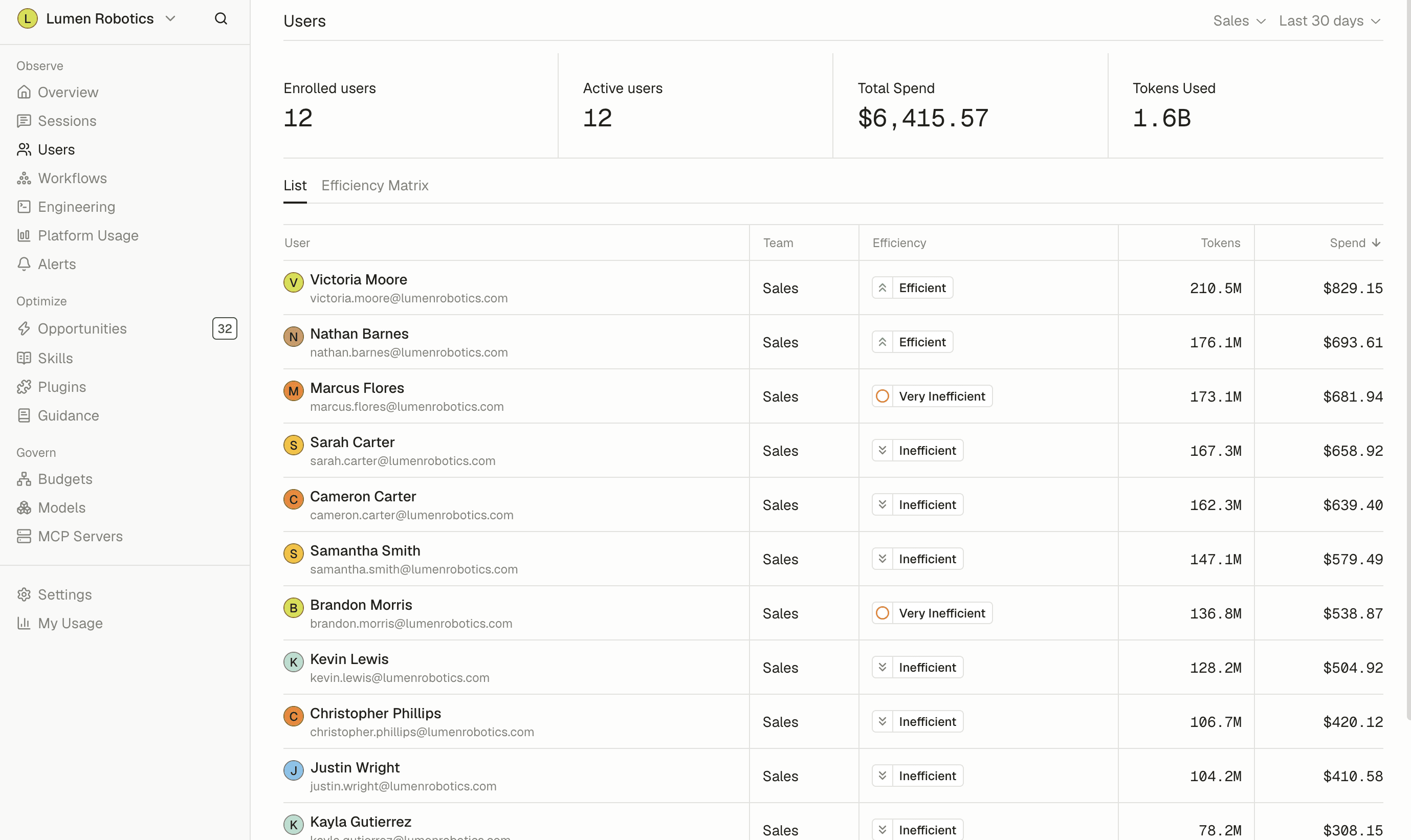Screen dimensions: 1411x840
Task: Sort by the Tokens column header
Action: pos(1220,243)
